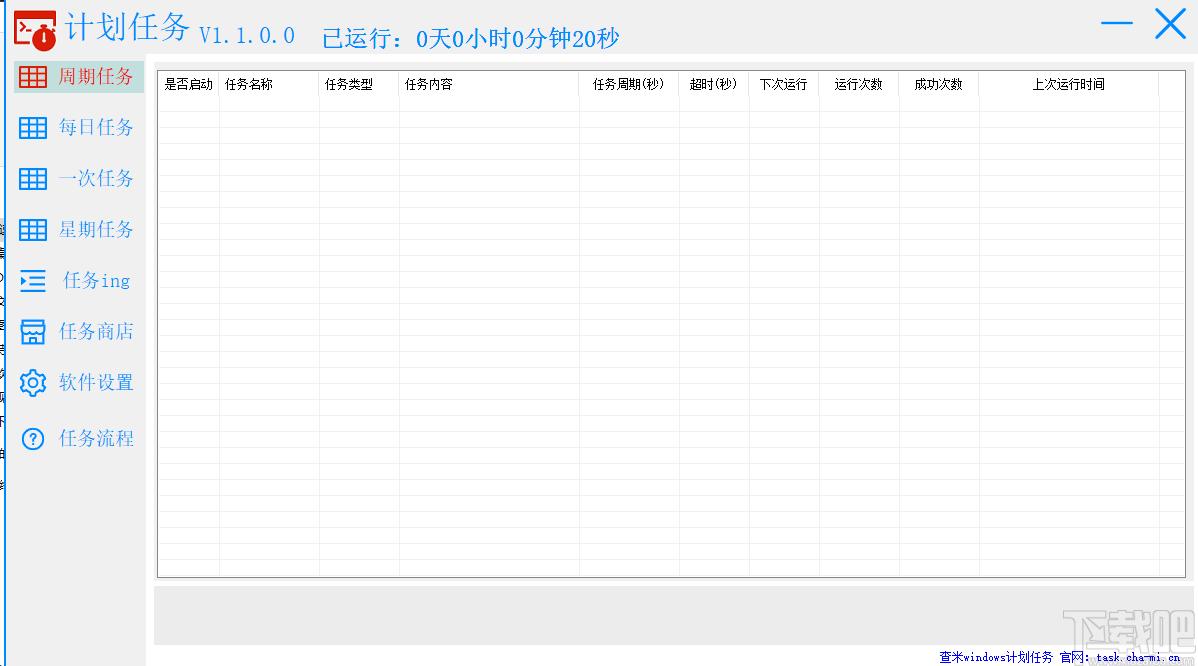The height and width of the screenshot is (666, 1198).
Task: Click the 任务ing list icon
Action: pos(33,281)
